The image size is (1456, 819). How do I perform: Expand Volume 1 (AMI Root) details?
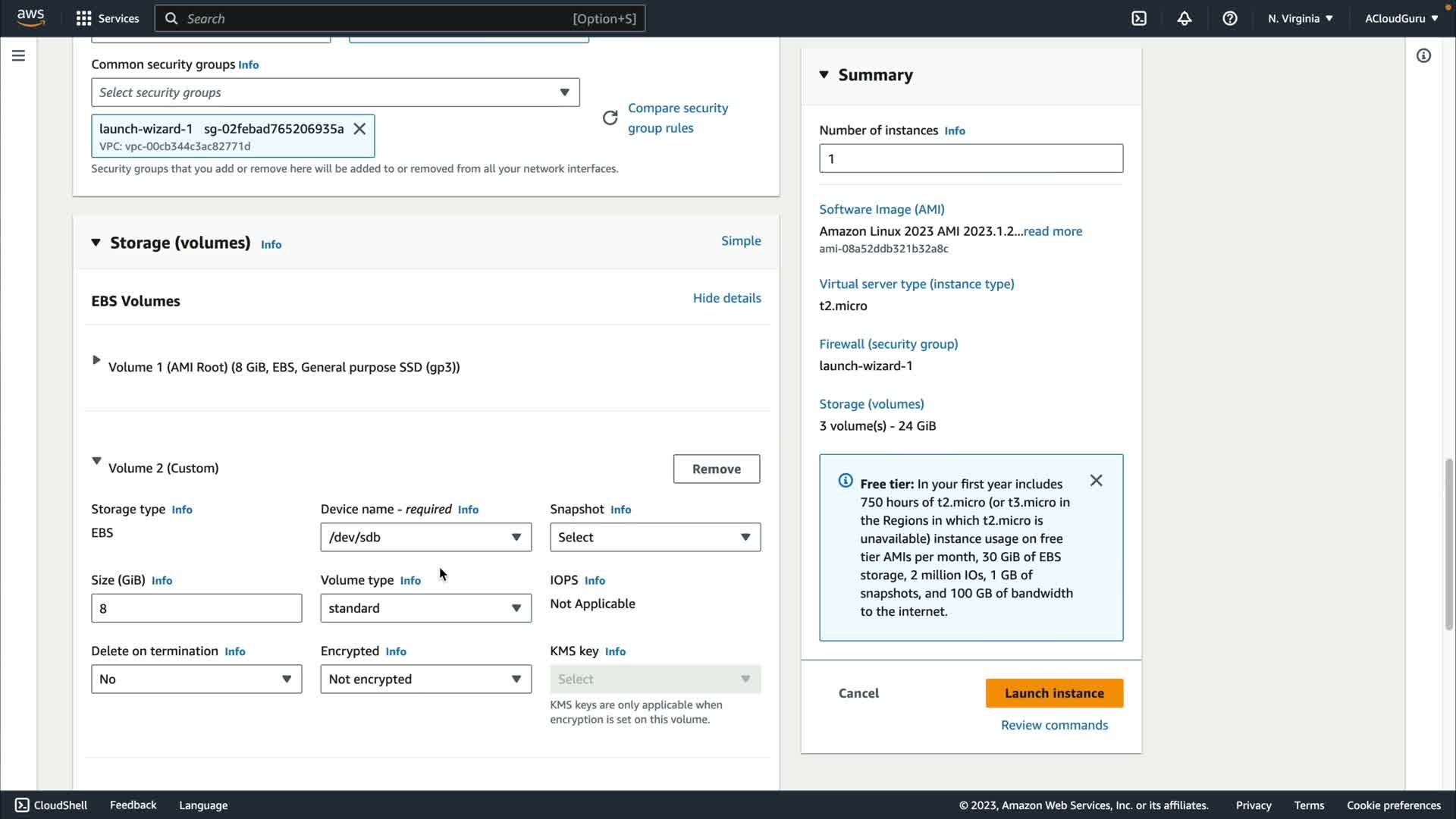(96, 360)
